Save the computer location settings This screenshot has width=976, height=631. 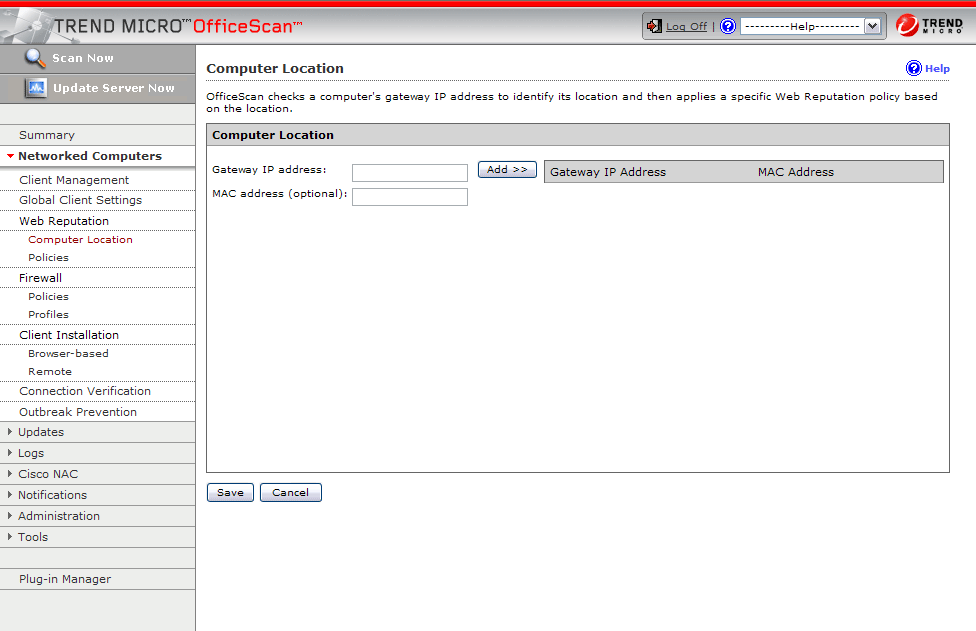pos(230,492)
